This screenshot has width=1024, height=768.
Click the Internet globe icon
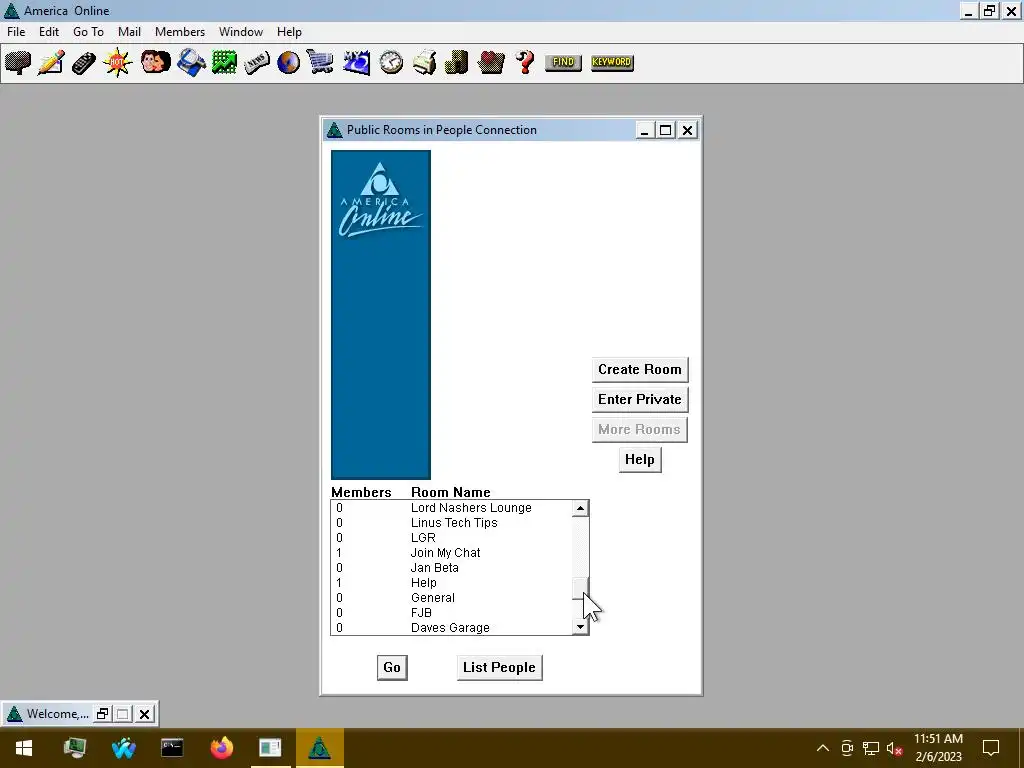point(288,63)
